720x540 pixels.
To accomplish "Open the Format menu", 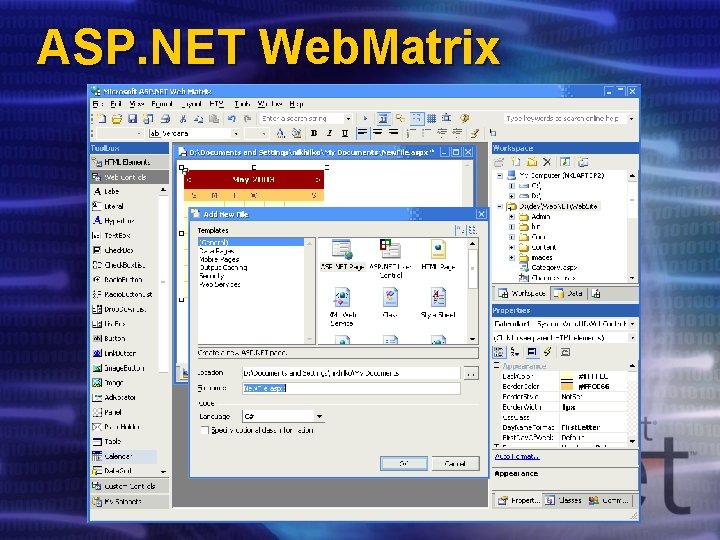I will 162,104.
